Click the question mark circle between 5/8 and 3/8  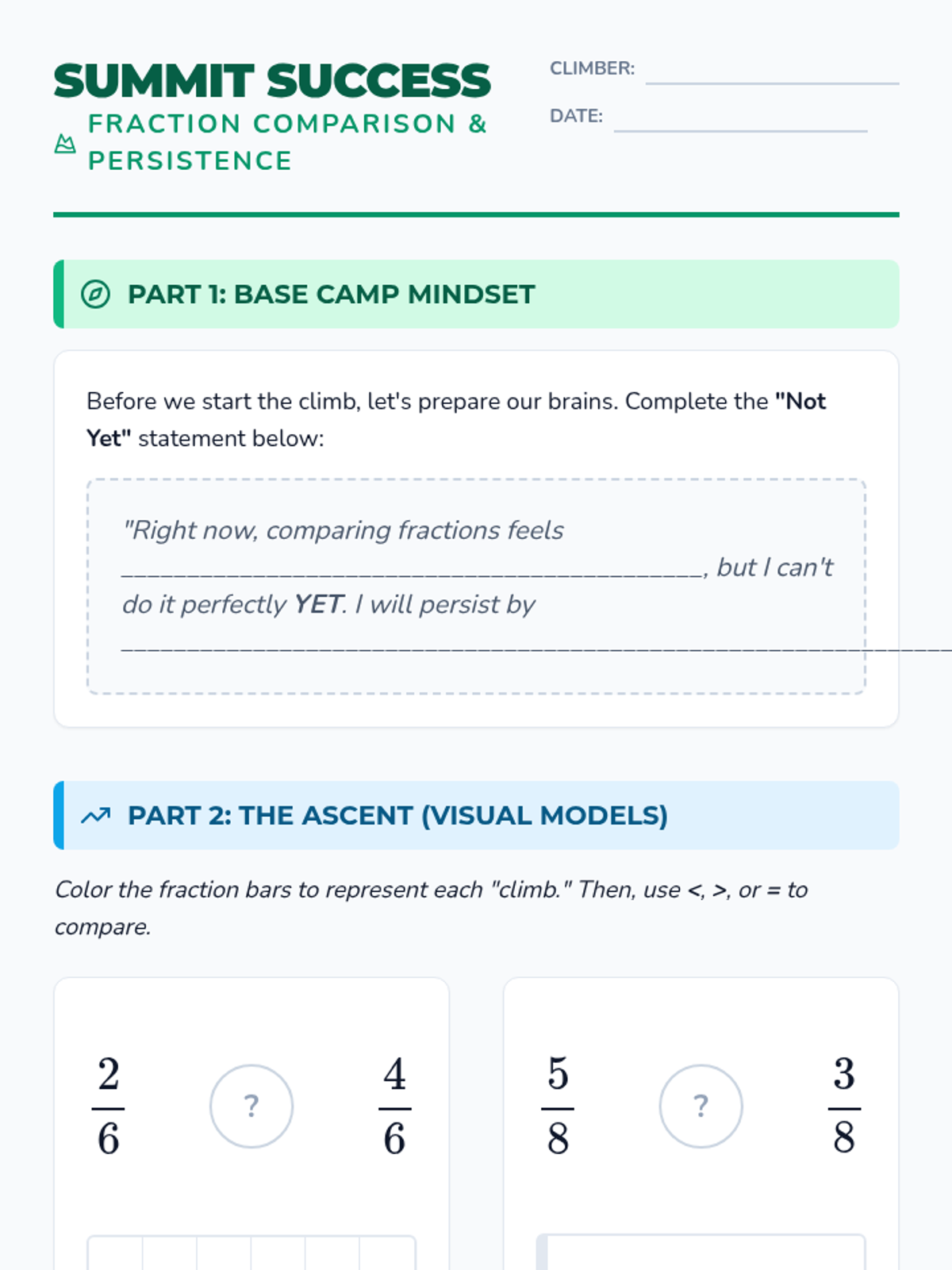[x=701, y=1106]
